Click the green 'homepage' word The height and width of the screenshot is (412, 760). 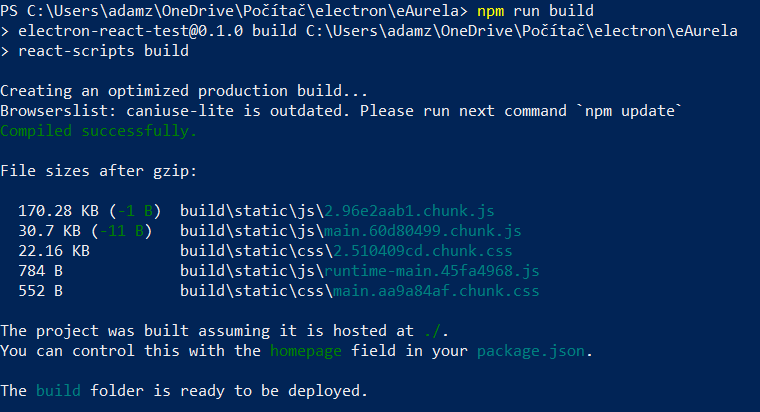(x=306, y=350)
